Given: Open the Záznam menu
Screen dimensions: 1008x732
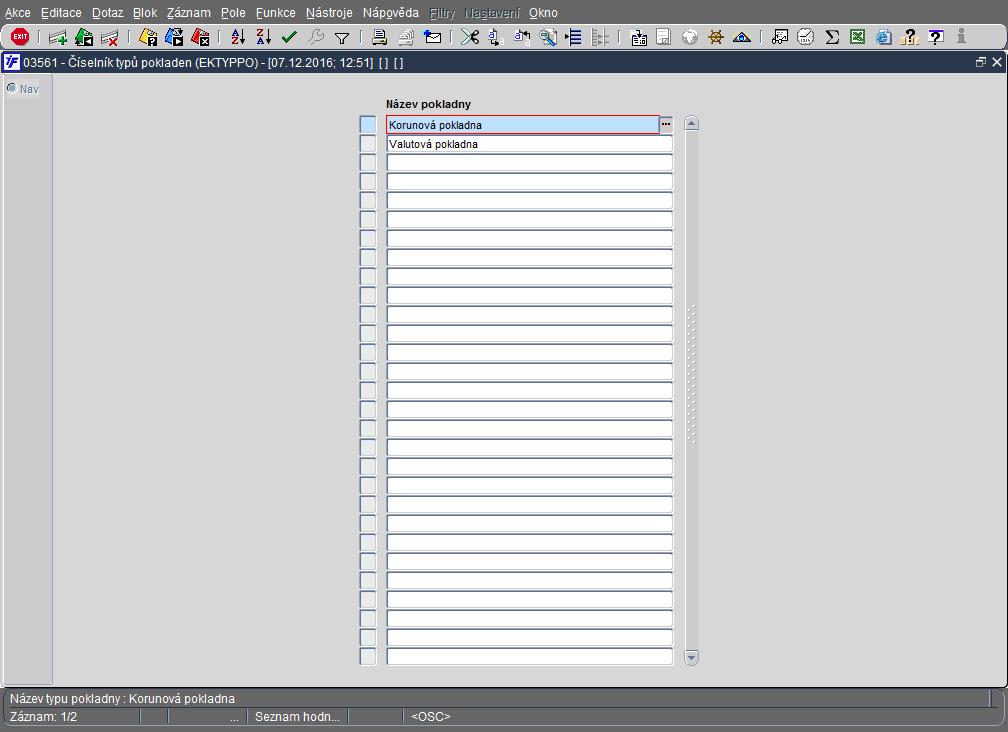Looking at the screenshot, I should pos(188,13).
